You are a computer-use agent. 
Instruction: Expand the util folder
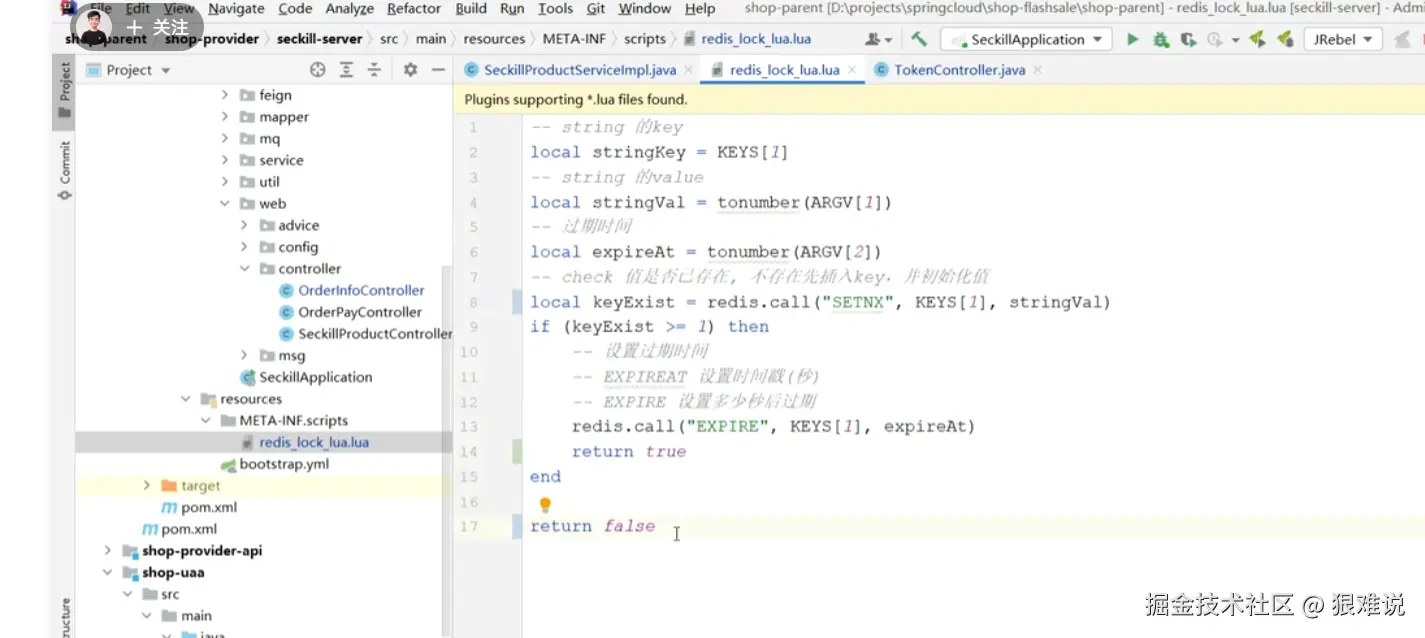(225, 182)
